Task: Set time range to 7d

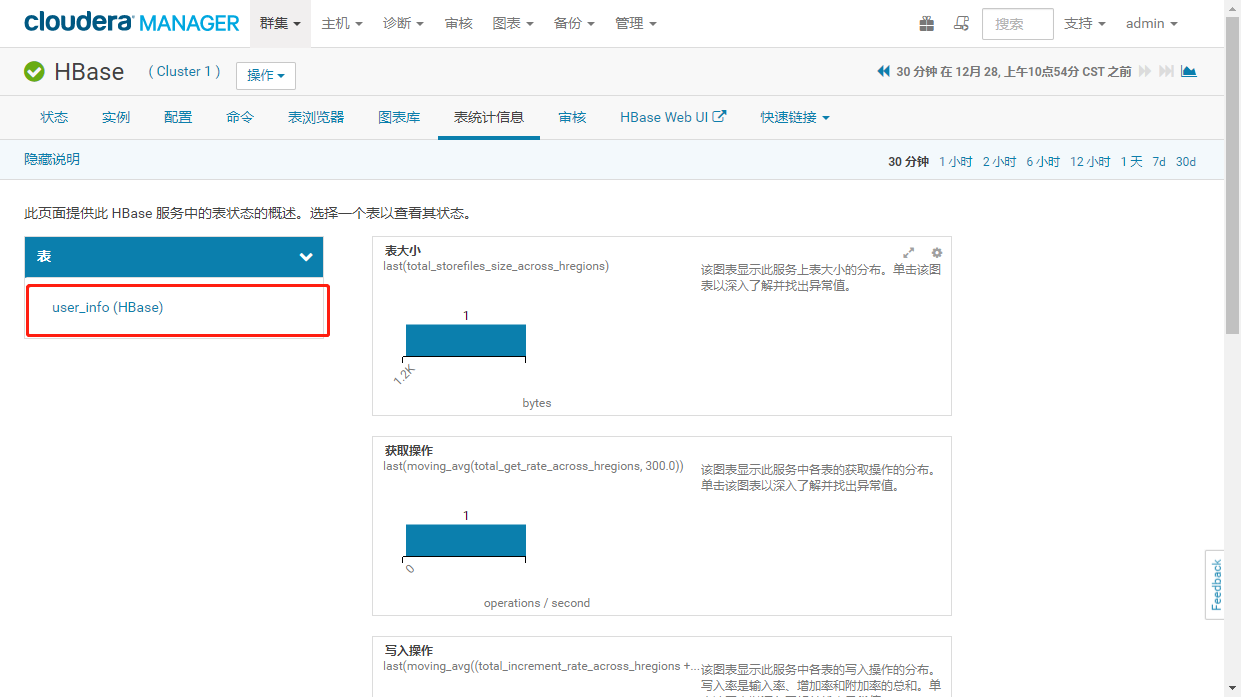Action: [1159, 161]
